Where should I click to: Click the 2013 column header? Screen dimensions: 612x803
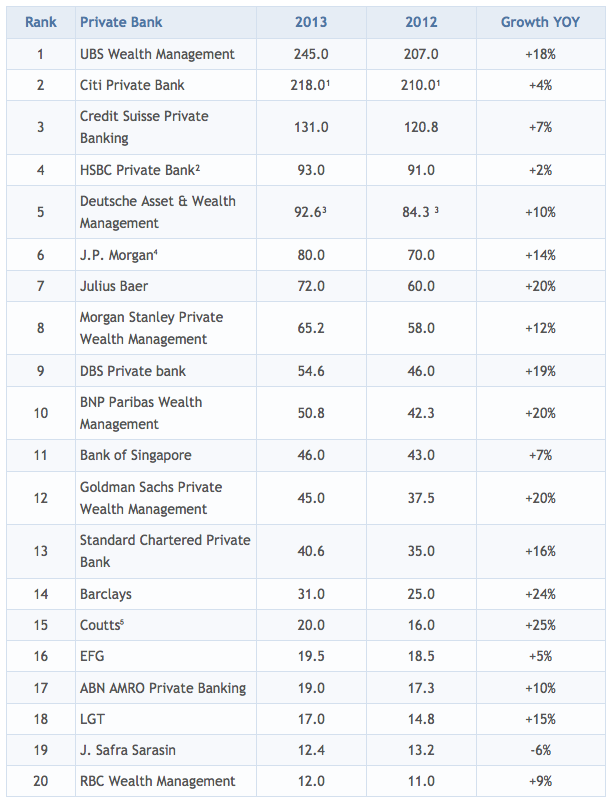(x=310, y=22)
